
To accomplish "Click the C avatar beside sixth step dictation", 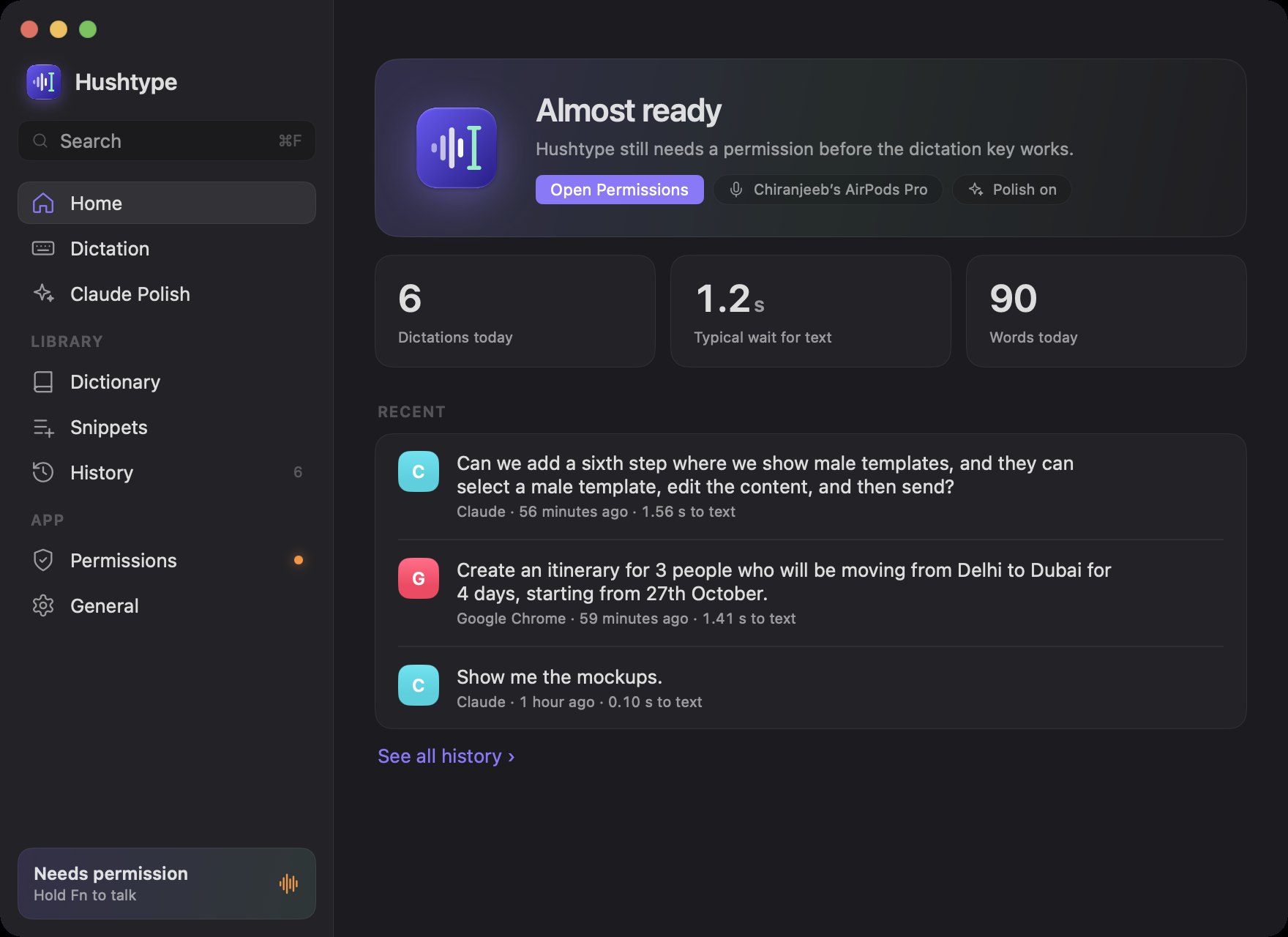I will pos(419,471).
